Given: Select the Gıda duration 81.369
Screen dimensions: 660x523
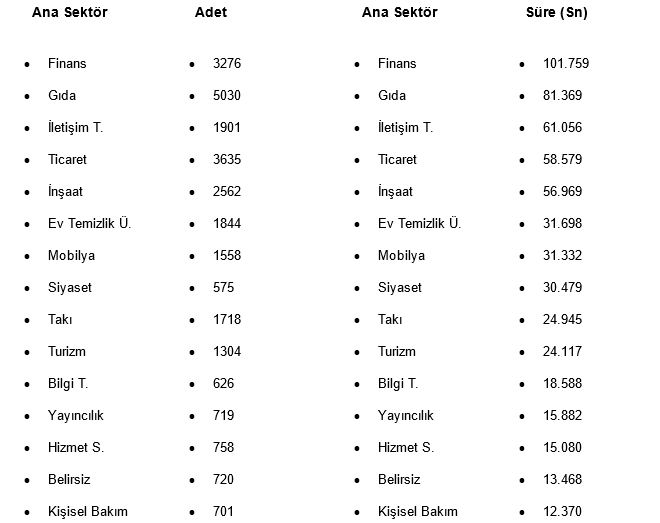Looking at the screenshot, I should (x=563, y=96).
